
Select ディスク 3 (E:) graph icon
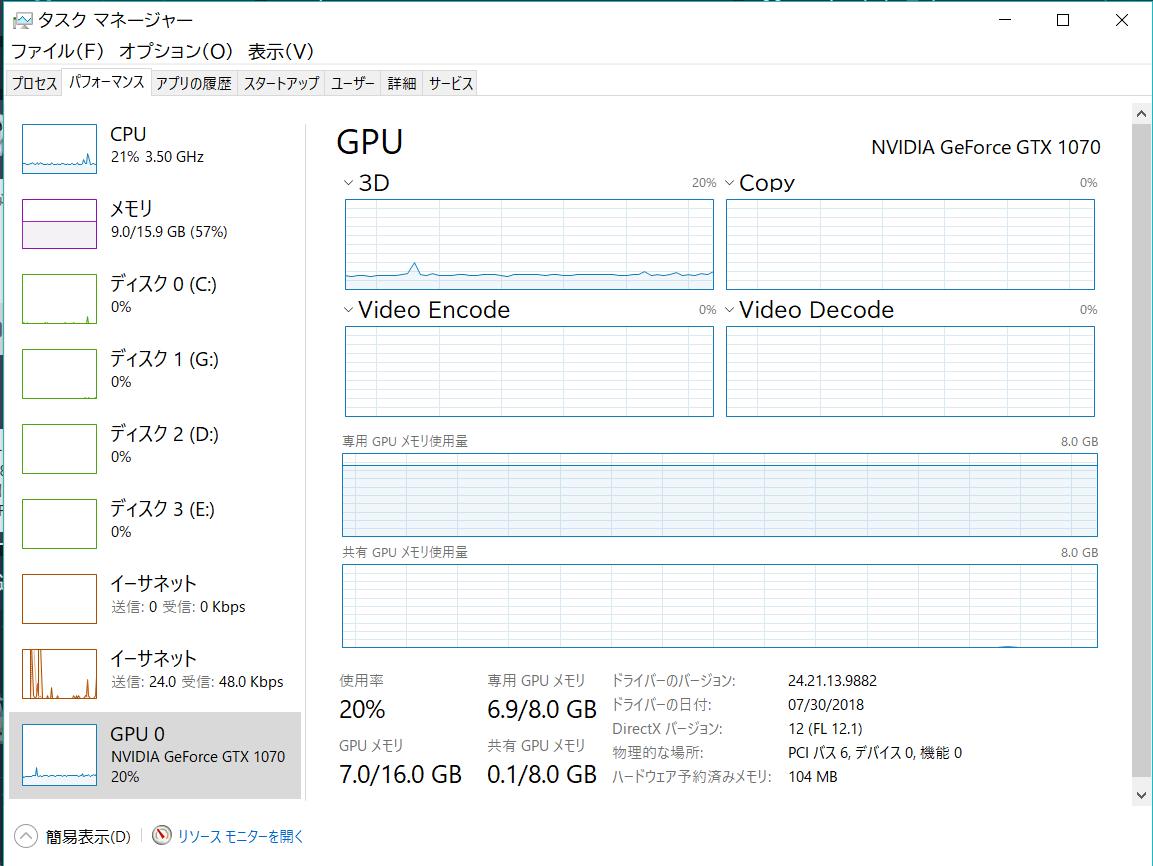coord(59,524)
